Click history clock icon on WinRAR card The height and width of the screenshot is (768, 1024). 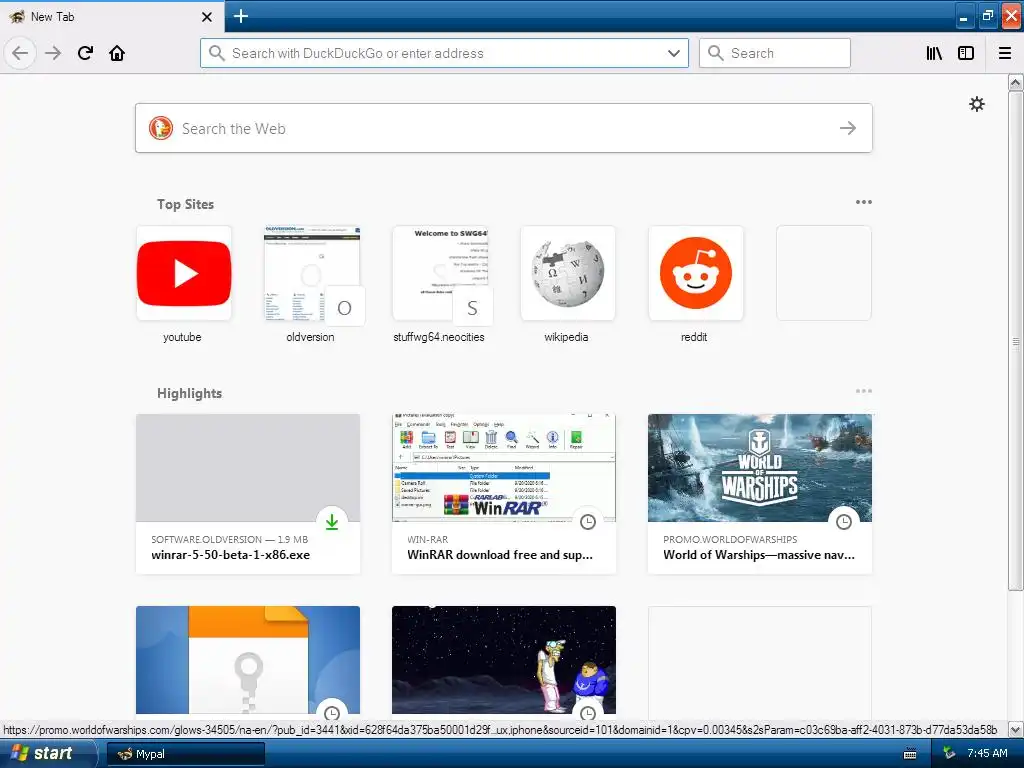588,521
